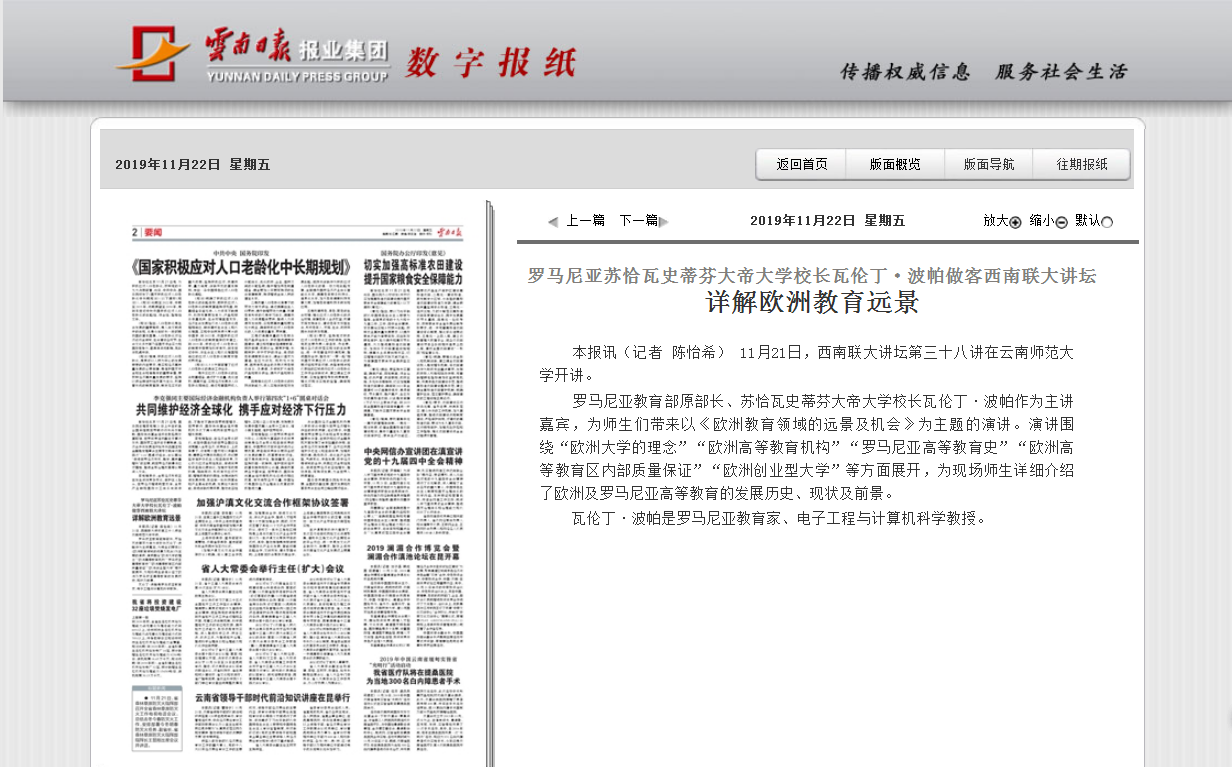Click the Yunnan Daily Press Group logo

pos(250,55)
